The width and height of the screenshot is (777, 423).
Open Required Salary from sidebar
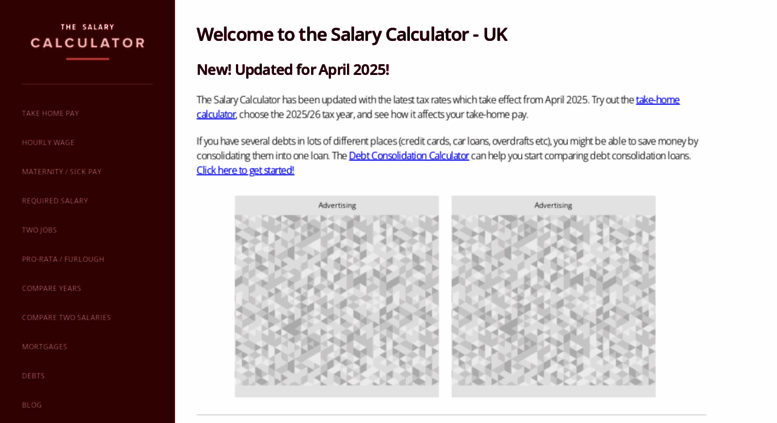point(55,201)
